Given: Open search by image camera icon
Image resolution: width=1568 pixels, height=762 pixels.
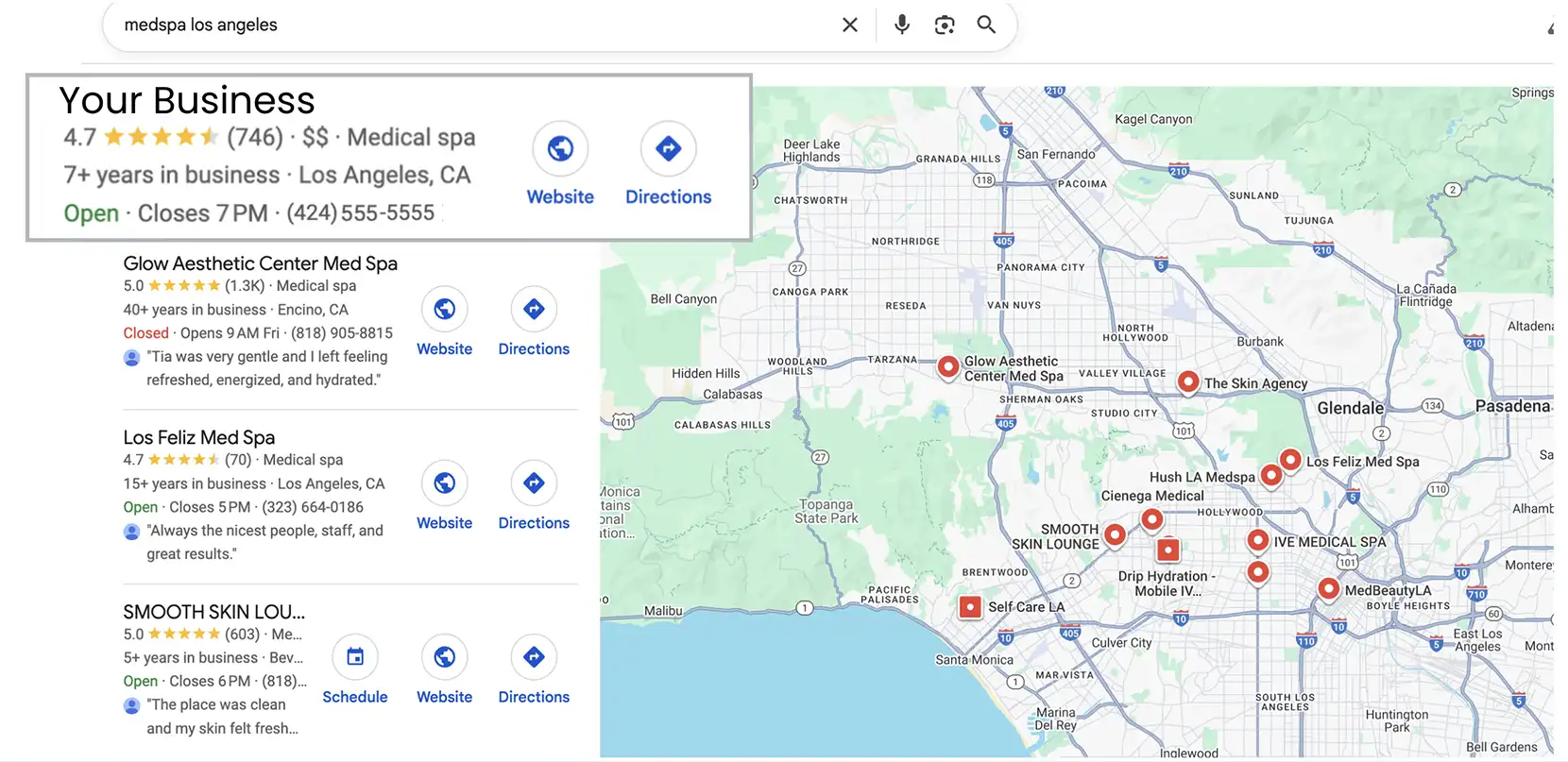Looking at the screenshot, I should pos(944,25).
